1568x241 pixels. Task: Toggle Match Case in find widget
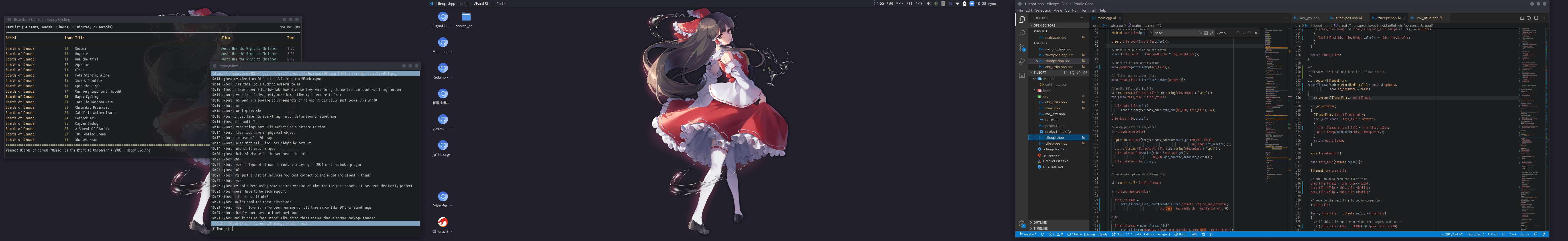click(1200, 33)
